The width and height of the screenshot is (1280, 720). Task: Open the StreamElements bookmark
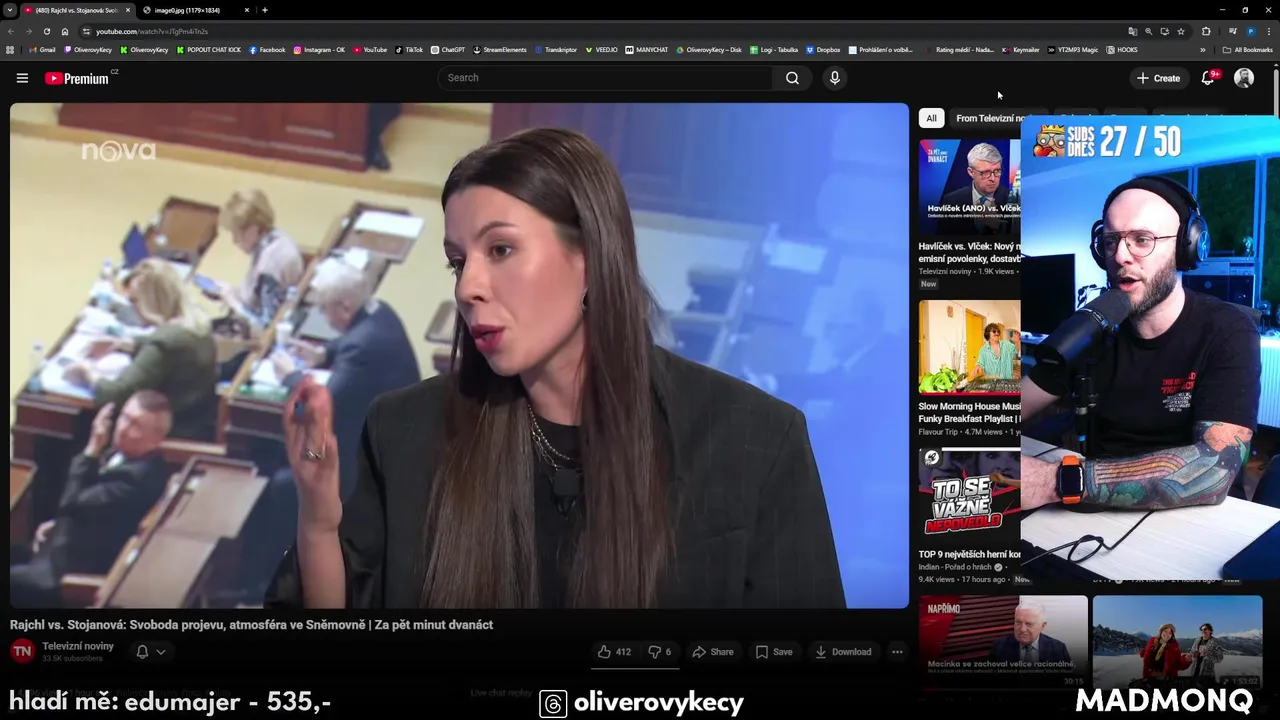500,49
